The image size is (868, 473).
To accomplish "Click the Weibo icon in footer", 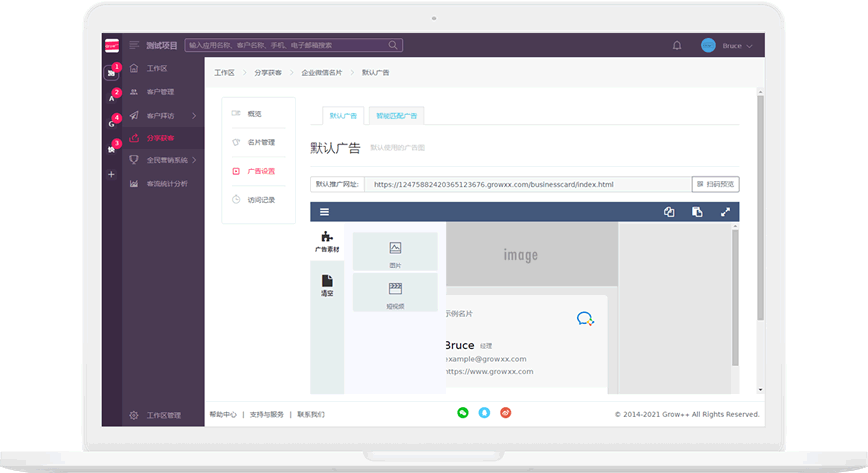I will (505, 412).
